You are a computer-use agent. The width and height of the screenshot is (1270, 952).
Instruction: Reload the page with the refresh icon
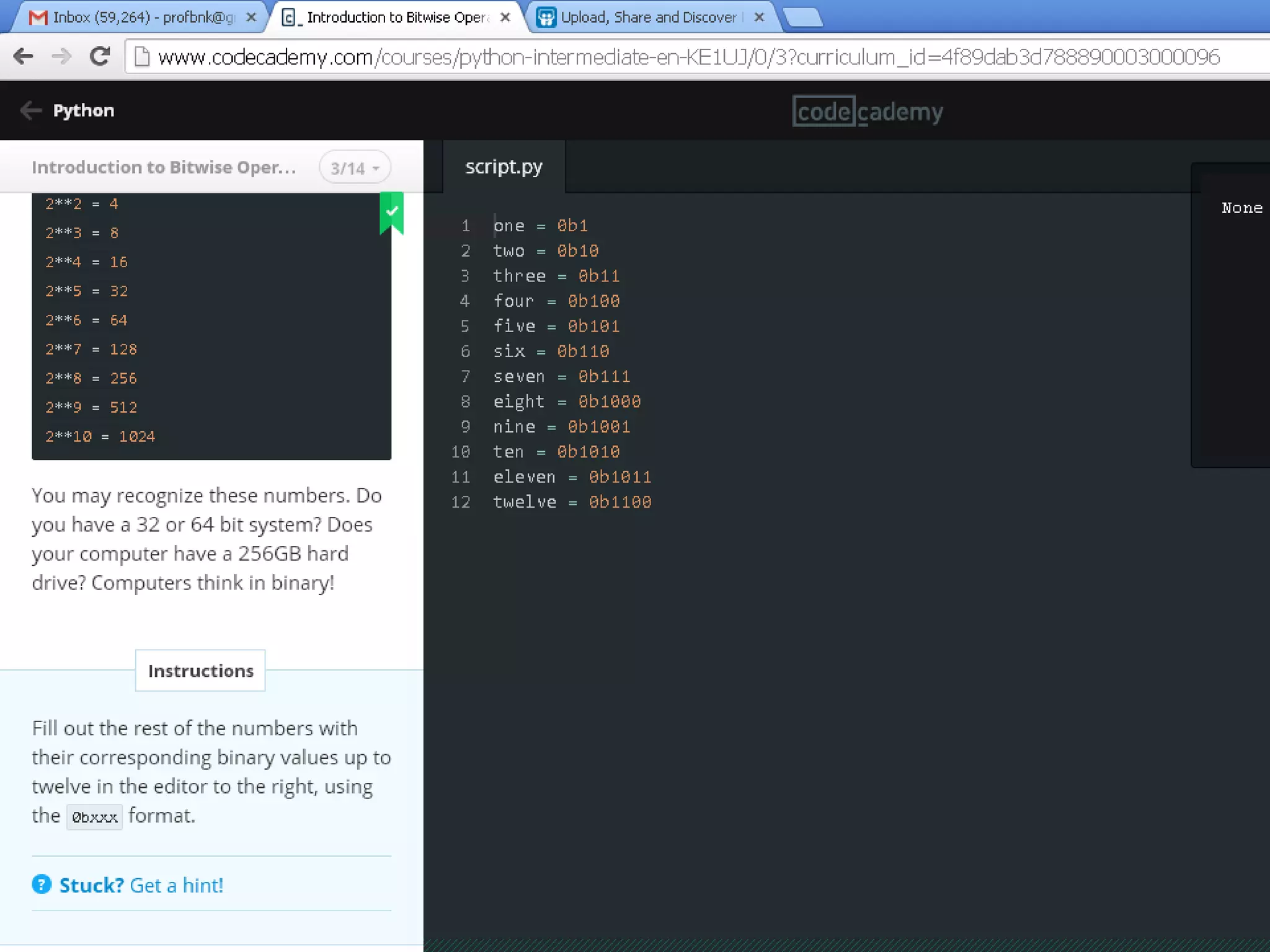point(100,56)
